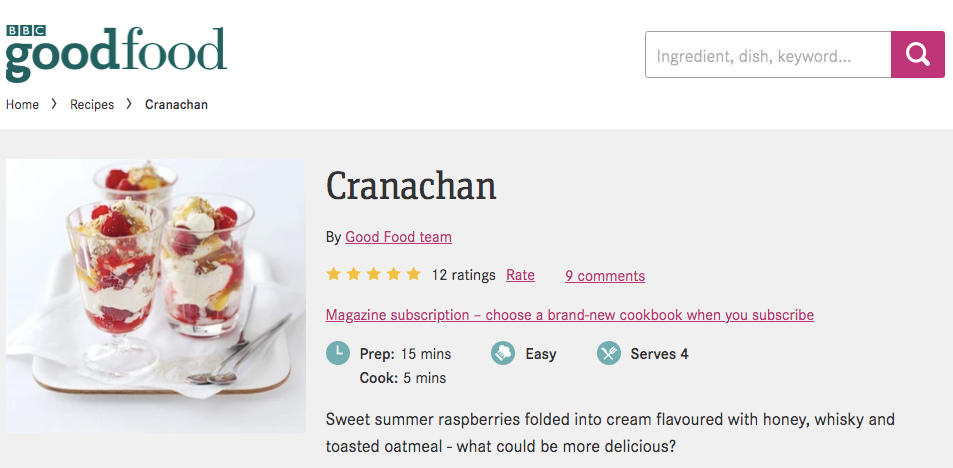Image resolution: width=953 pixels, height=468 pixels.
Task: Select the first rating star
Action: pyautogui.click(x=334, y=274)
